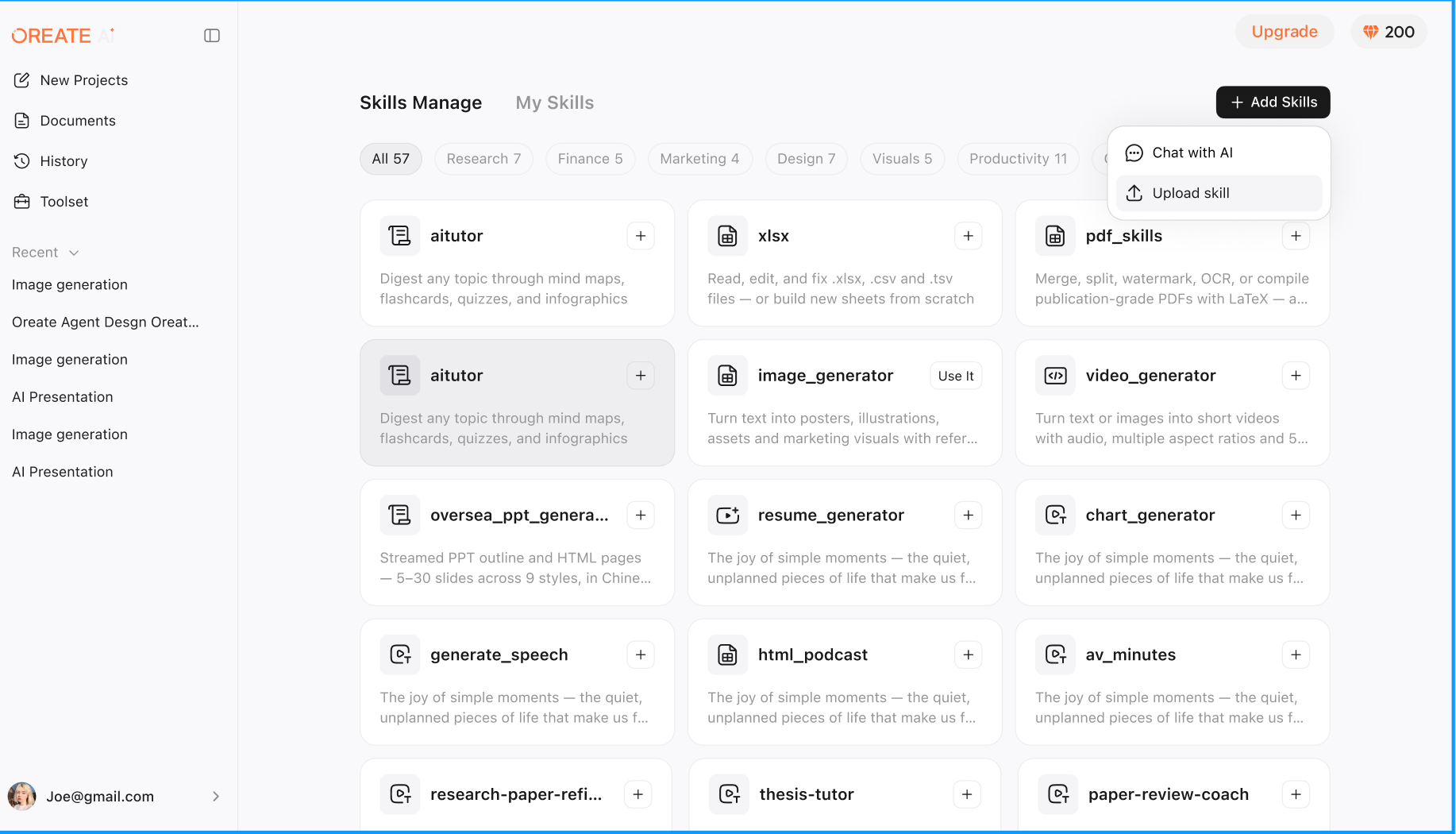1456x834 pixels.
Task: Filter skills by Productivity 11
Action: (1019, 159)
